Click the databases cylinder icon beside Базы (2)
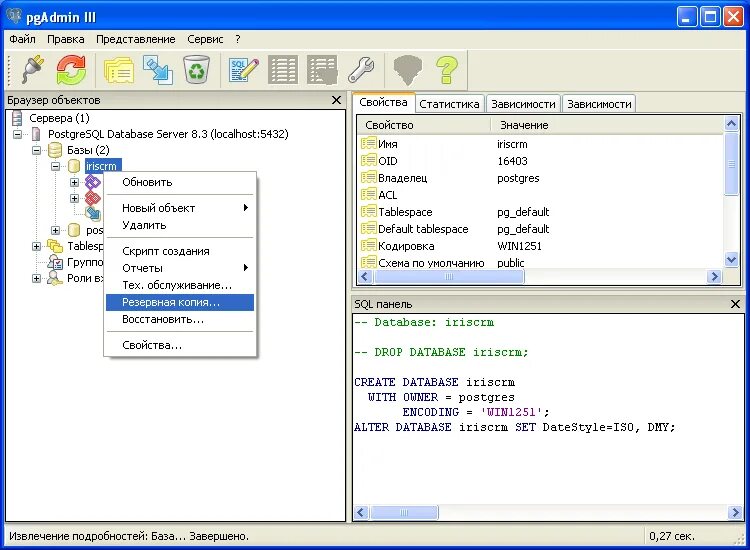The height and width of the screenshot is (550, 750). point(55,150)
